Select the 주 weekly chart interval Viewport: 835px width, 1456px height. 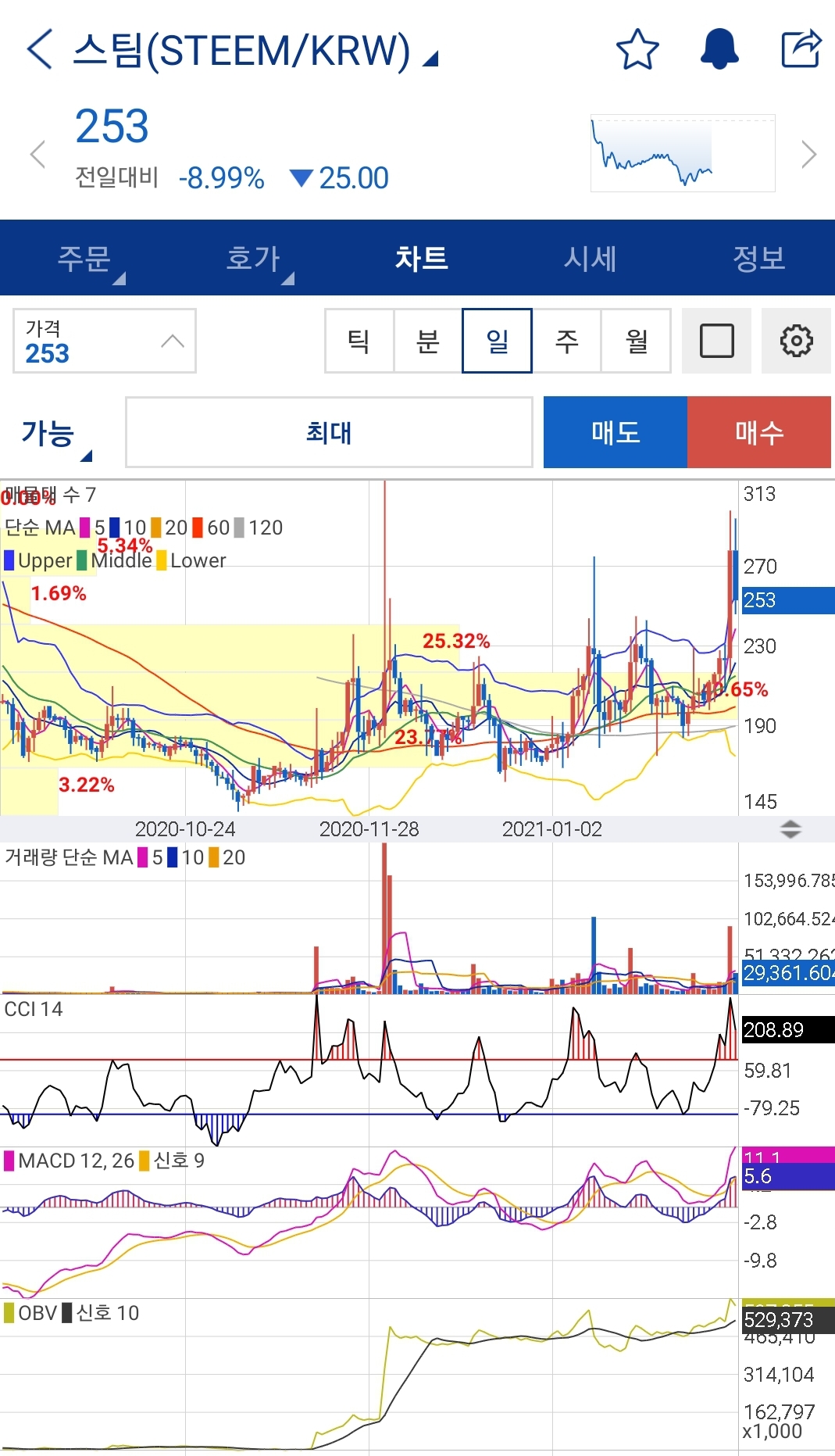(x=566, y=341)
